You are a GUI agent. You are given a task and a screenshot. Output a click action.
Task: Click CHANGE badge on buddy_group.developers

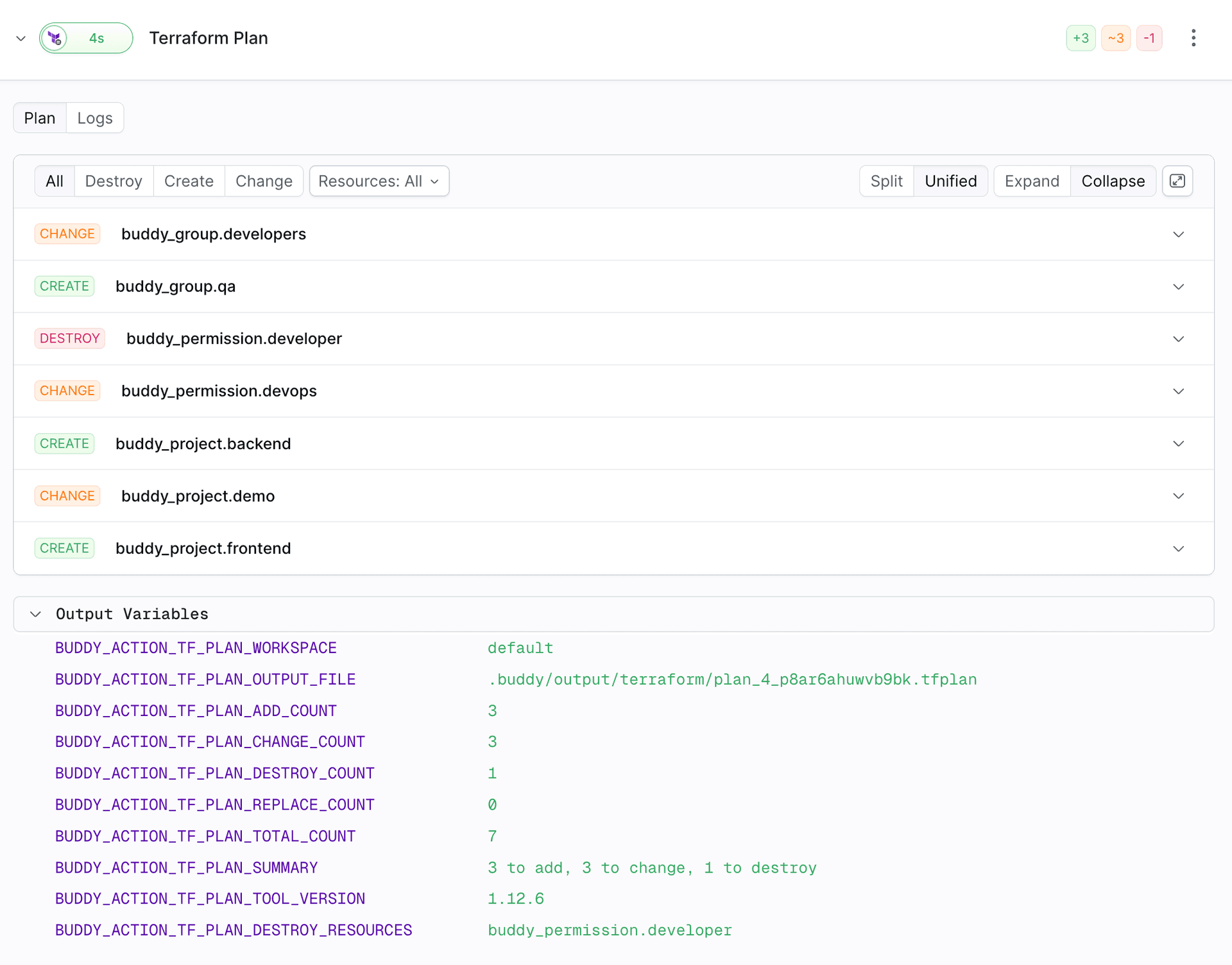tap(67, 234)
